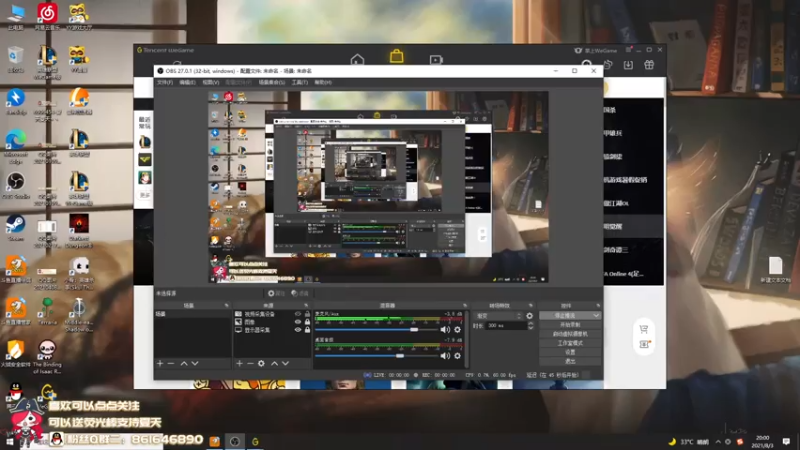Open Windows Start button on taskbar
The height and width of the screenshot is (450, 800).
click(10, 441)
